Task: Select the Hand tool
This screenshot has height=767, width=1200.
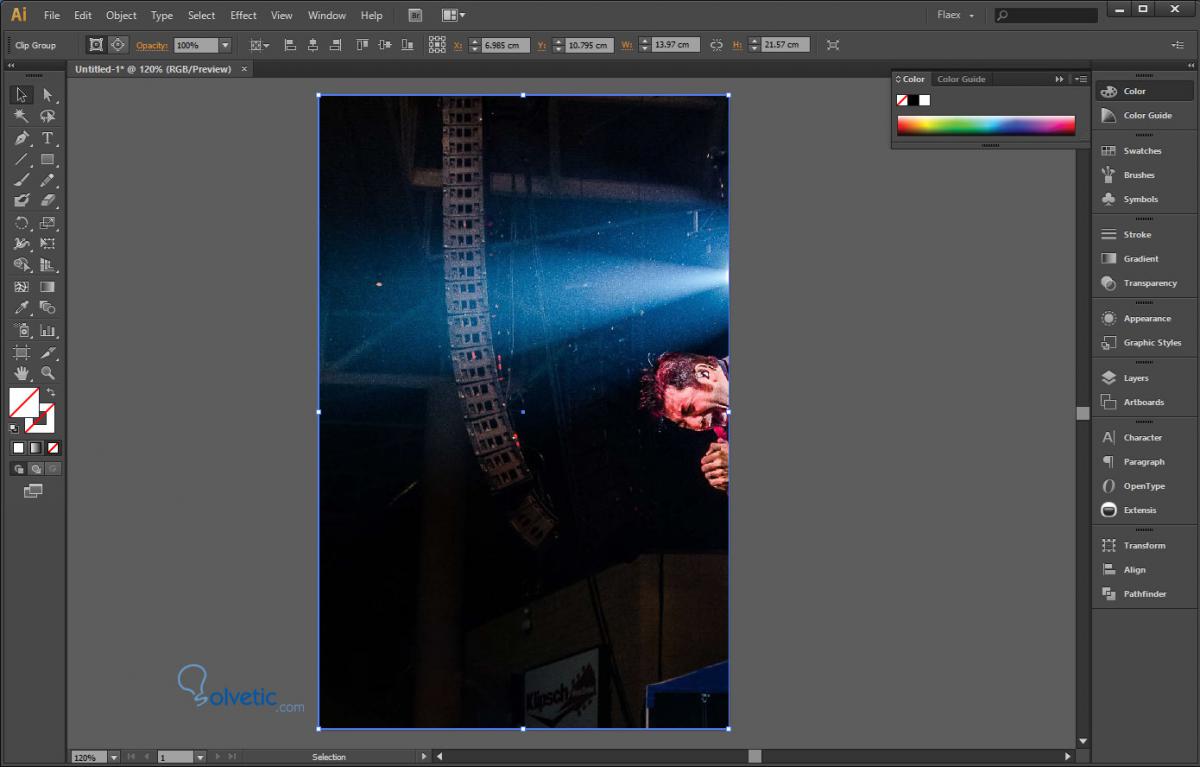Action: [21, 373]
